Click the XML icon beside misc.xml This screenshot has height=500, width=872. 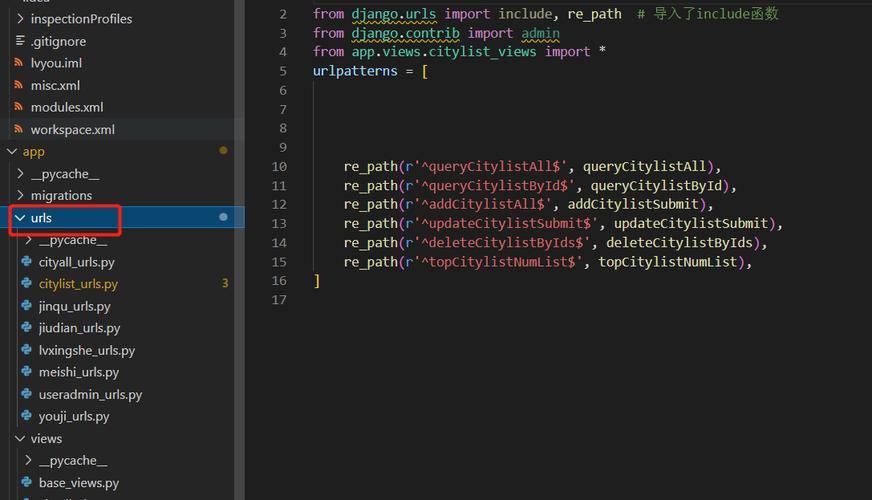tap(19, 86)
